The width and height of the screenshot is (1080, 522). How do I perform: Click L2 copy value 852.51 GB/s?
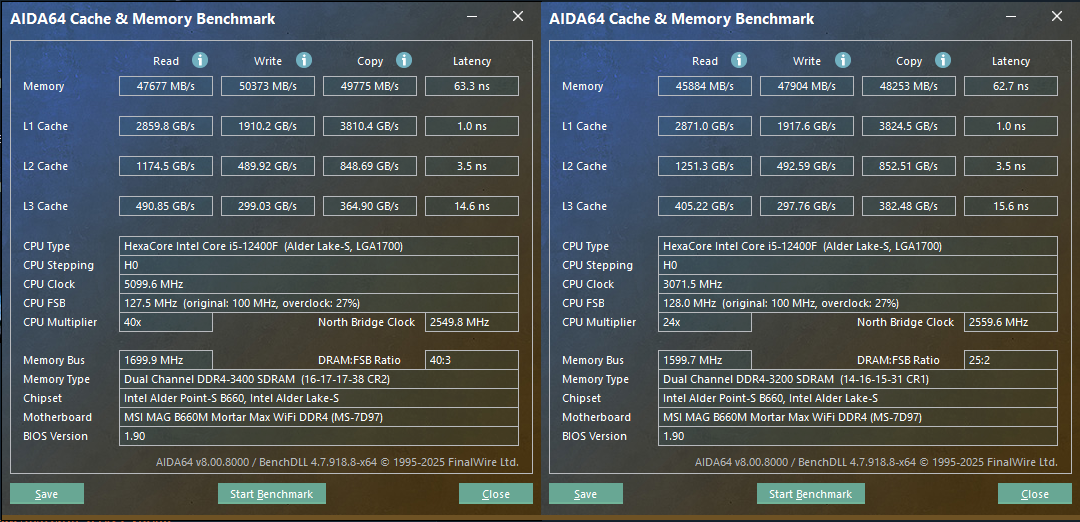coord(909,166)
